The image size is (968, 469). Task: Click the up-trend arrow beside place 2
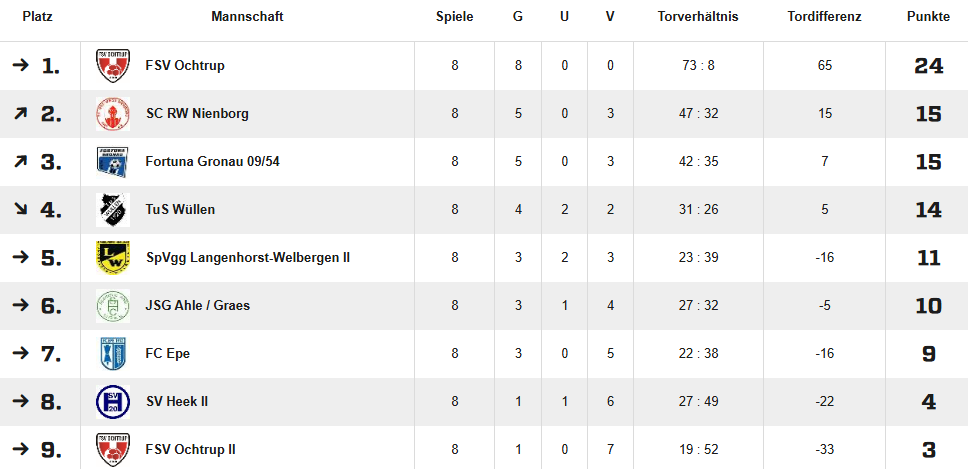[x=20, y=114]
